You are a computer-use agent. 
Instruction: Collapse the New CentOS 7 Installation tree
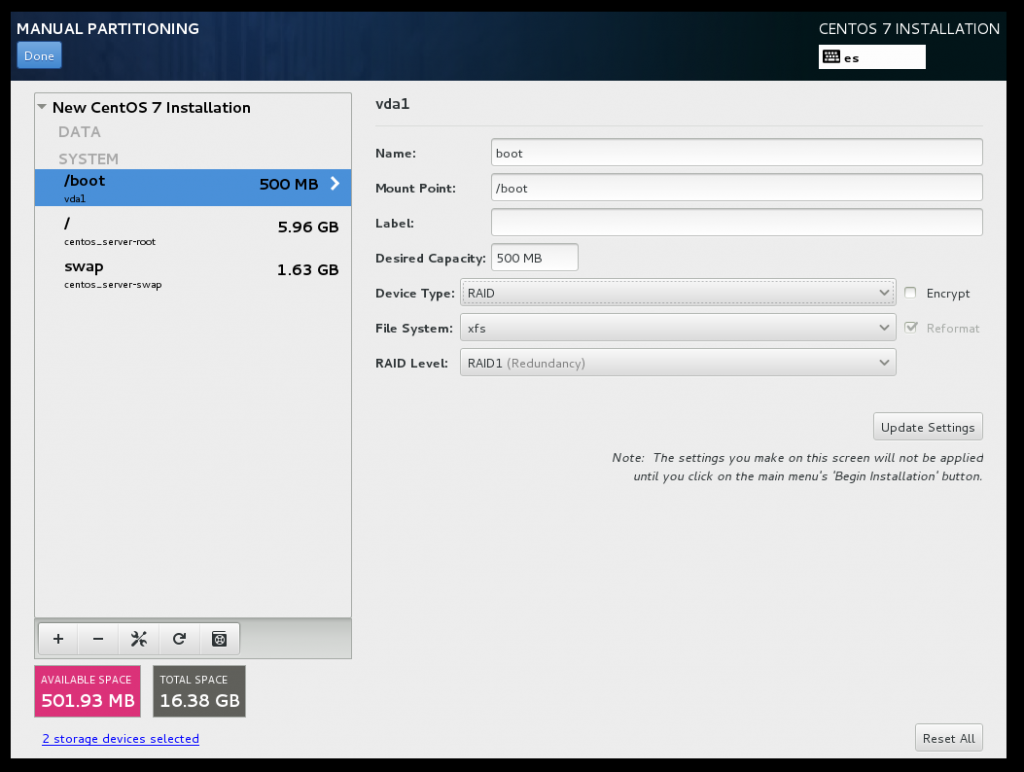click(x=41, y=106)
